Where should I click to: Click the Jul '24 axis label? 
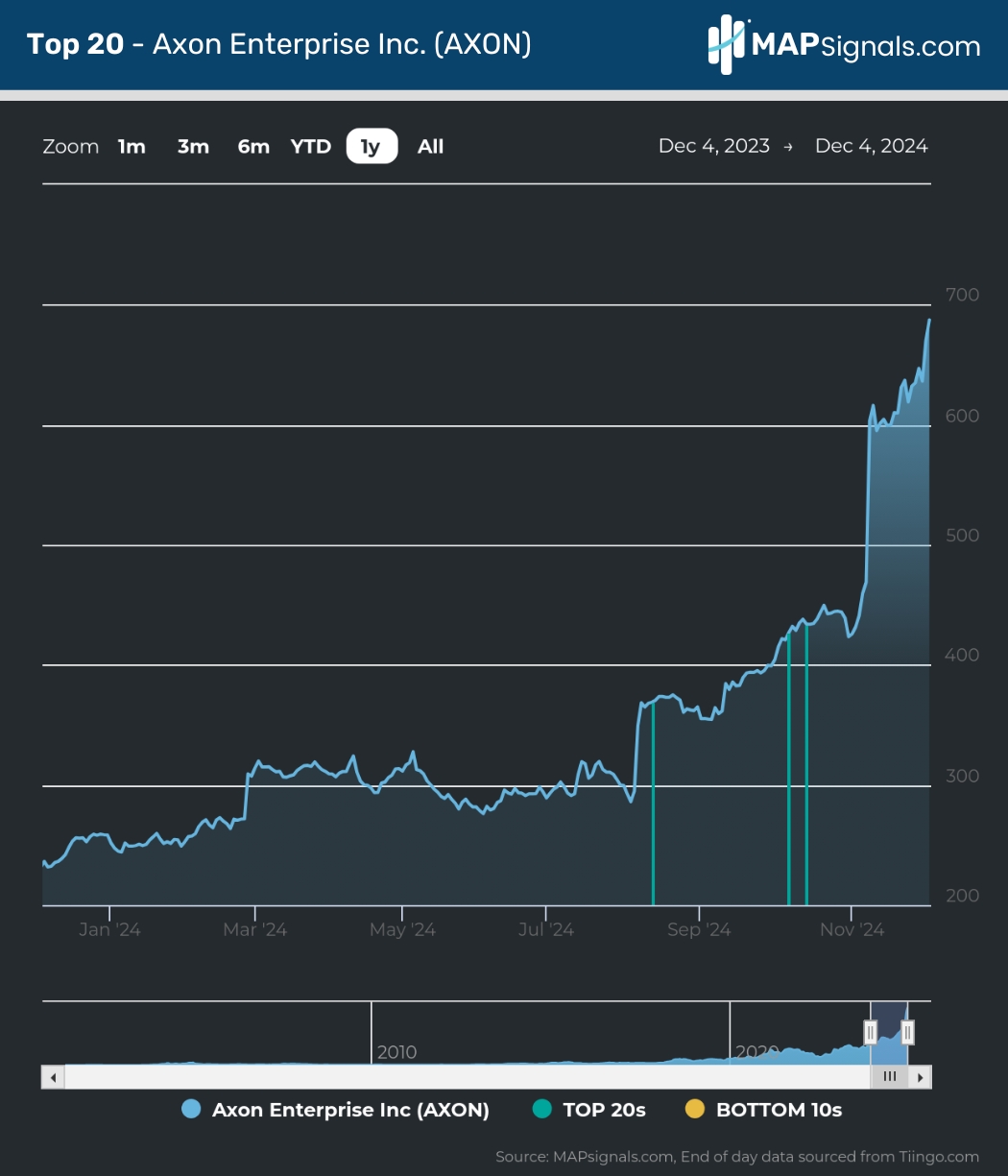coord(545,929)
